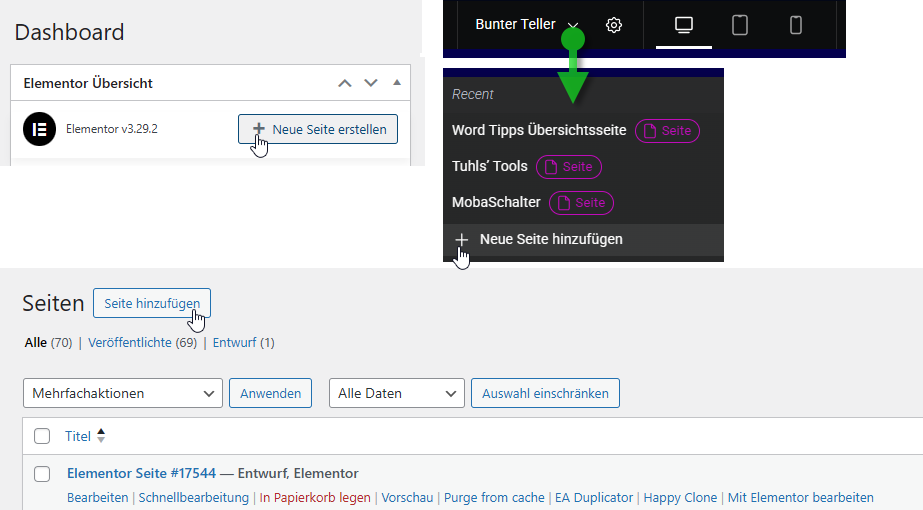Open the Mehrfachaktionen dropdown

(x=122, y=393)
